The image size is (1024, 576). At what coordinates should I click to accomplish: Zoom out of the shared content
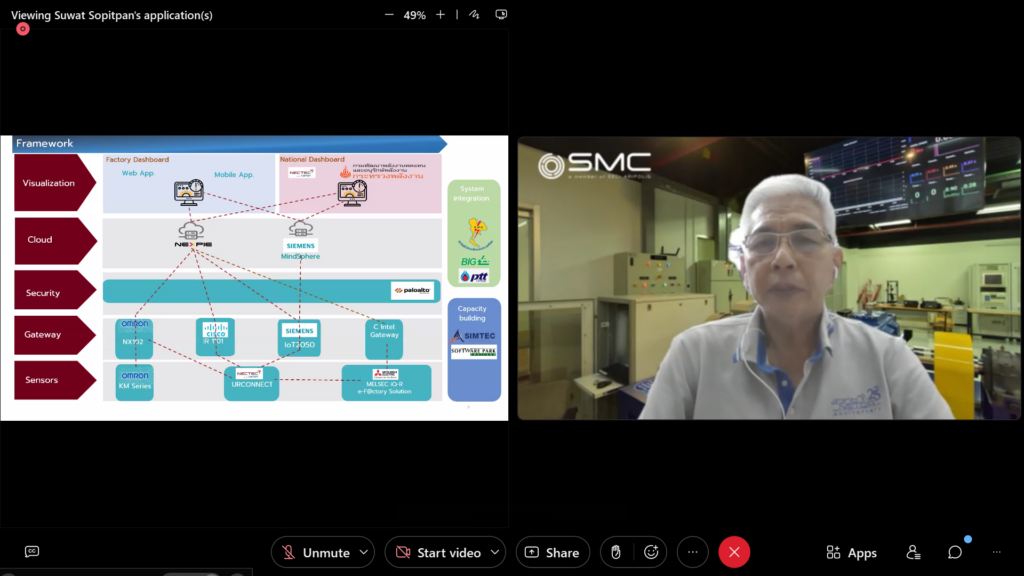click(388, 14)
